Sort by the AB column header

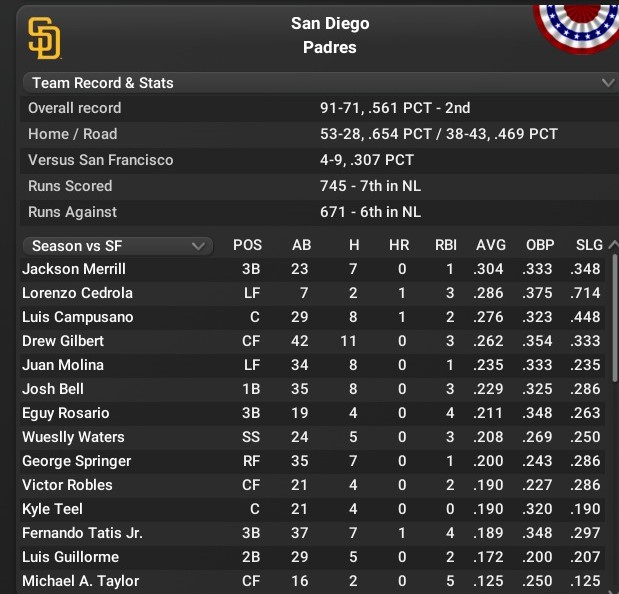click(301, 245)
